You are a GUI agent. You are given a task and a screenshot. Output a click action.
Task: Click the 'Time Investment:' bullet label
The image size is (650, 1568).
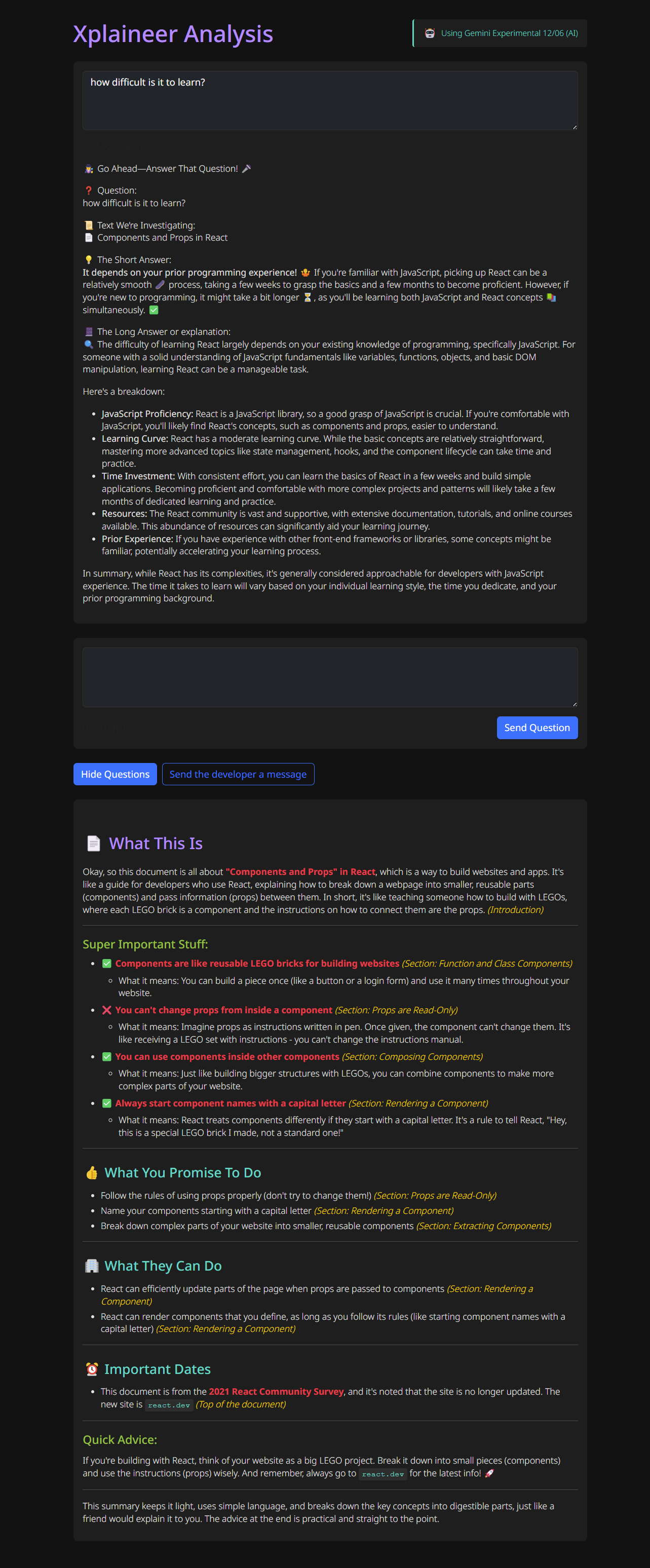[138, 476]
